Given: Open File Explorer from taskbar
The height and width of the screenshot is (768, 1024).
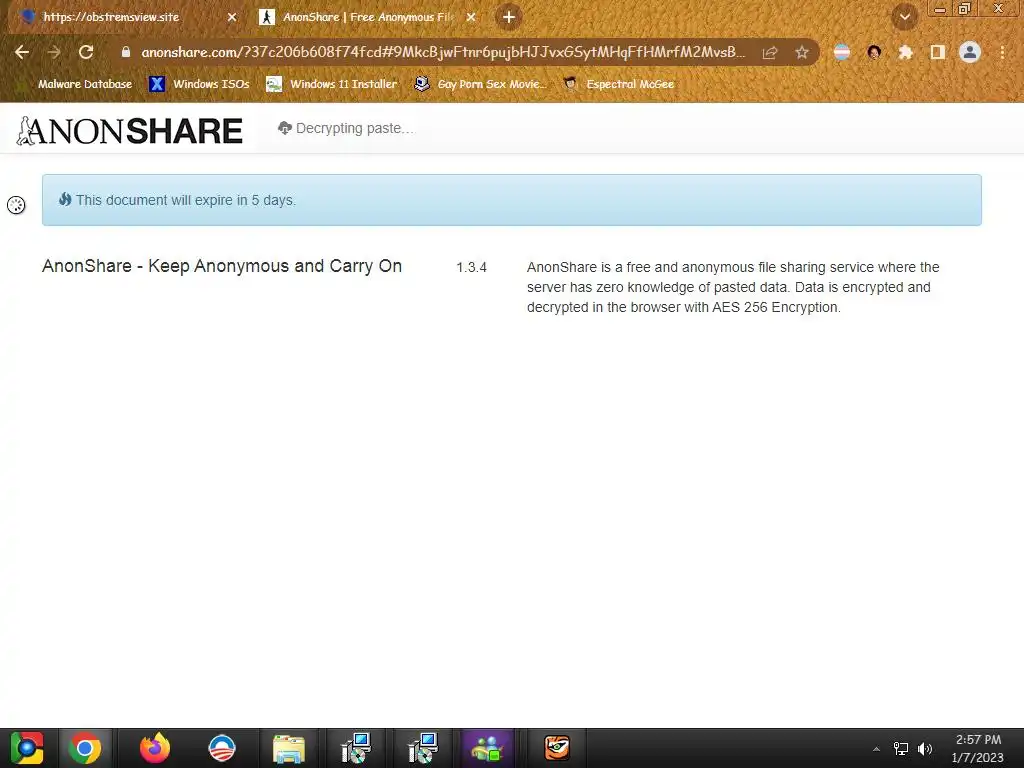Looking at the screenshot, I should (289, 748).
